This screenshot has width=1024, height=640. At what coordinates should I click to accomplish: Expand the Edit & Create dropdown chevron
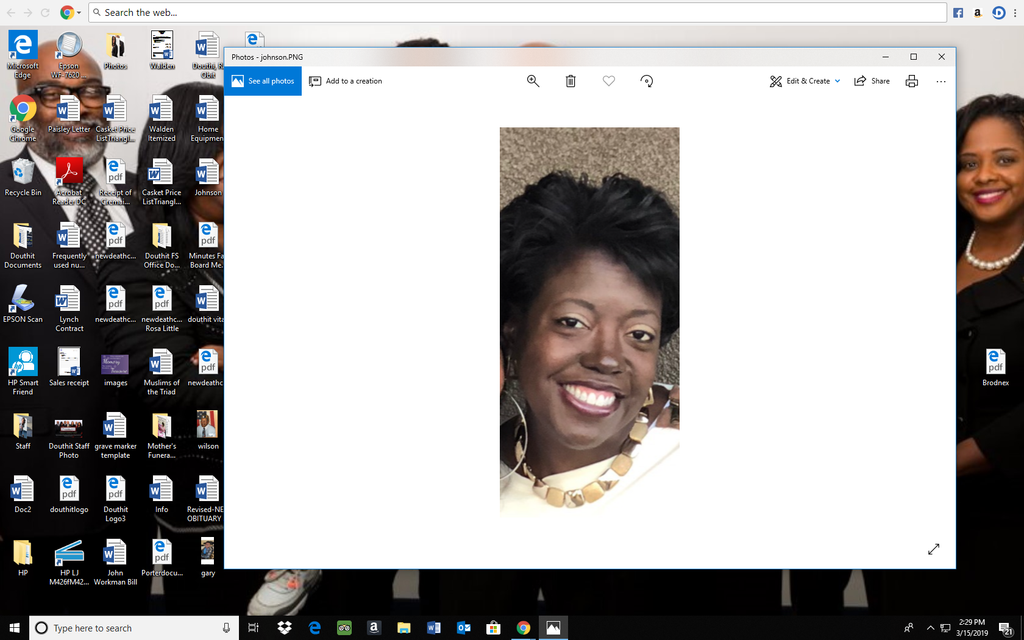(838, 81)
